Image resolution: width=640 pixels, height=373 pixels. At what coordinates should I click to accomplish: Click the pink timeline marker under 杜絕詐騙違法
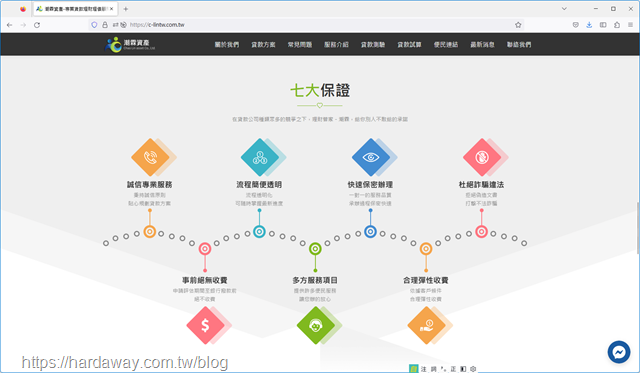482,232
